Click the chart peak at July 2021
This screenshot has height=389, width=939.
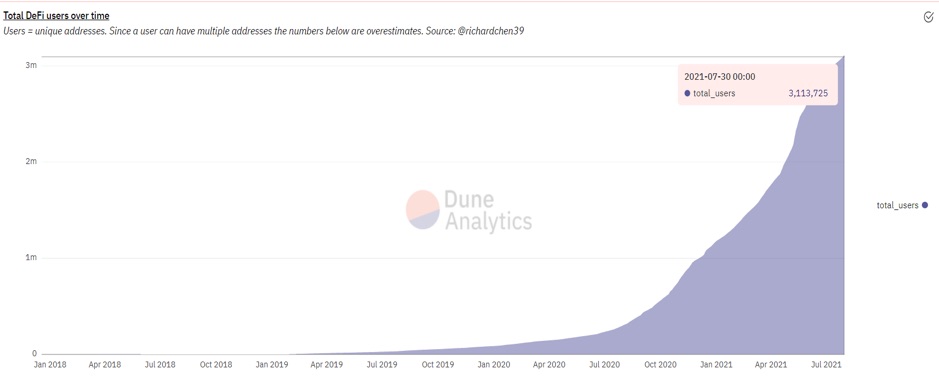coord(844,56)
